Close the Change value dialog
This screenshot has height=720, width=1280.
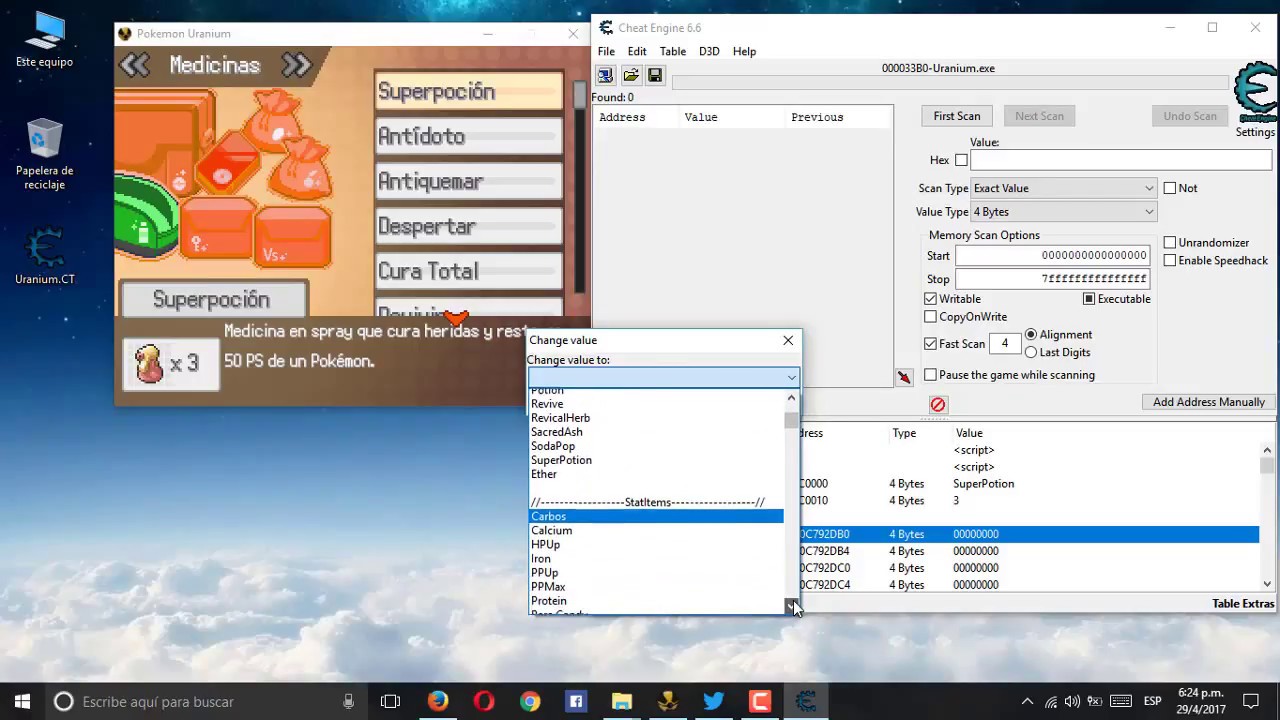pyautogui.click(x=788, y=341)
